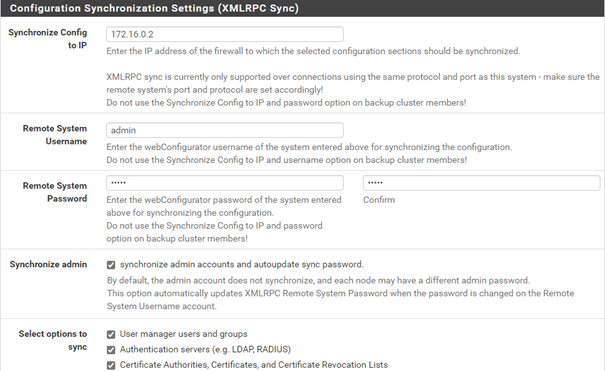Click 'Authentication servers (e.g. LDAP, RADIUS)' text
This screenshot has height=371, width=605.
coord(205,349)
